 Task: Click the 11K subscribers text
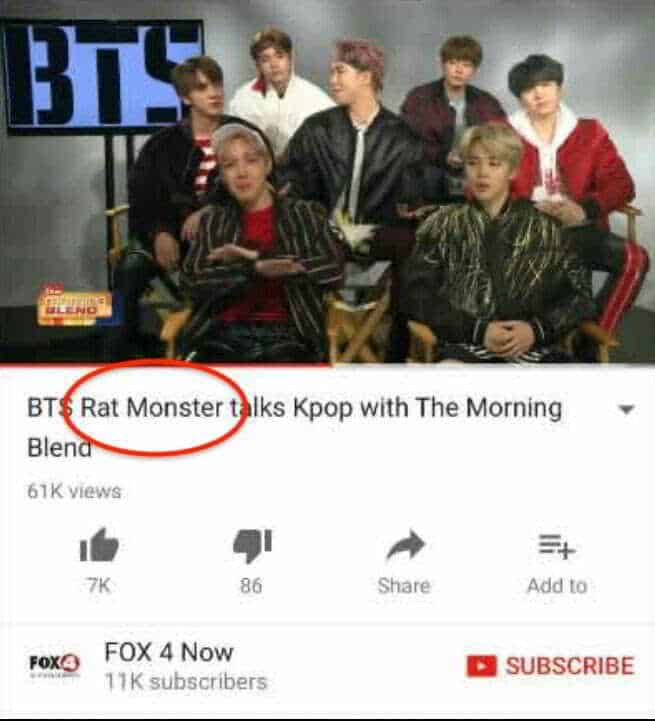[186, 681]
